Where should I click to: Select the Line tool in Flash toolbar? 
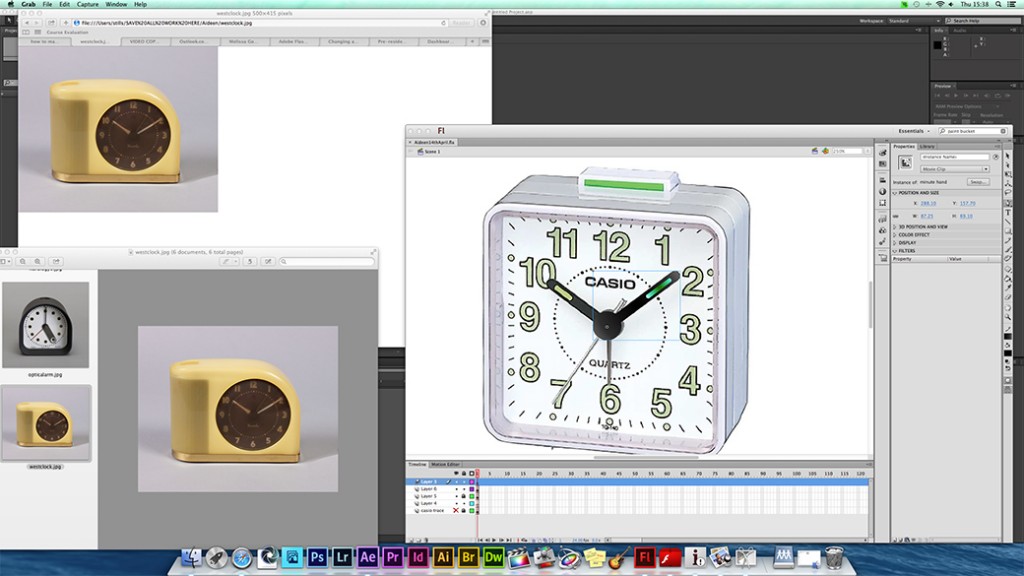[1008, 221]
